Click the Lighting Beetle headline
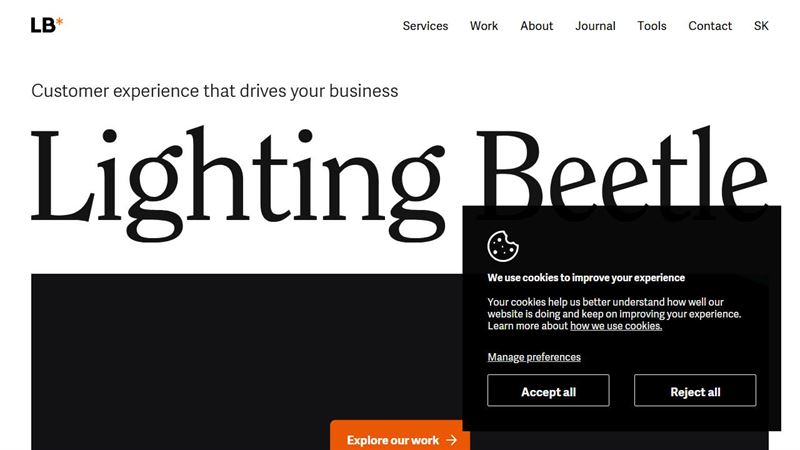The width and height of the screenshot is (800, 450). coord(399,183)
